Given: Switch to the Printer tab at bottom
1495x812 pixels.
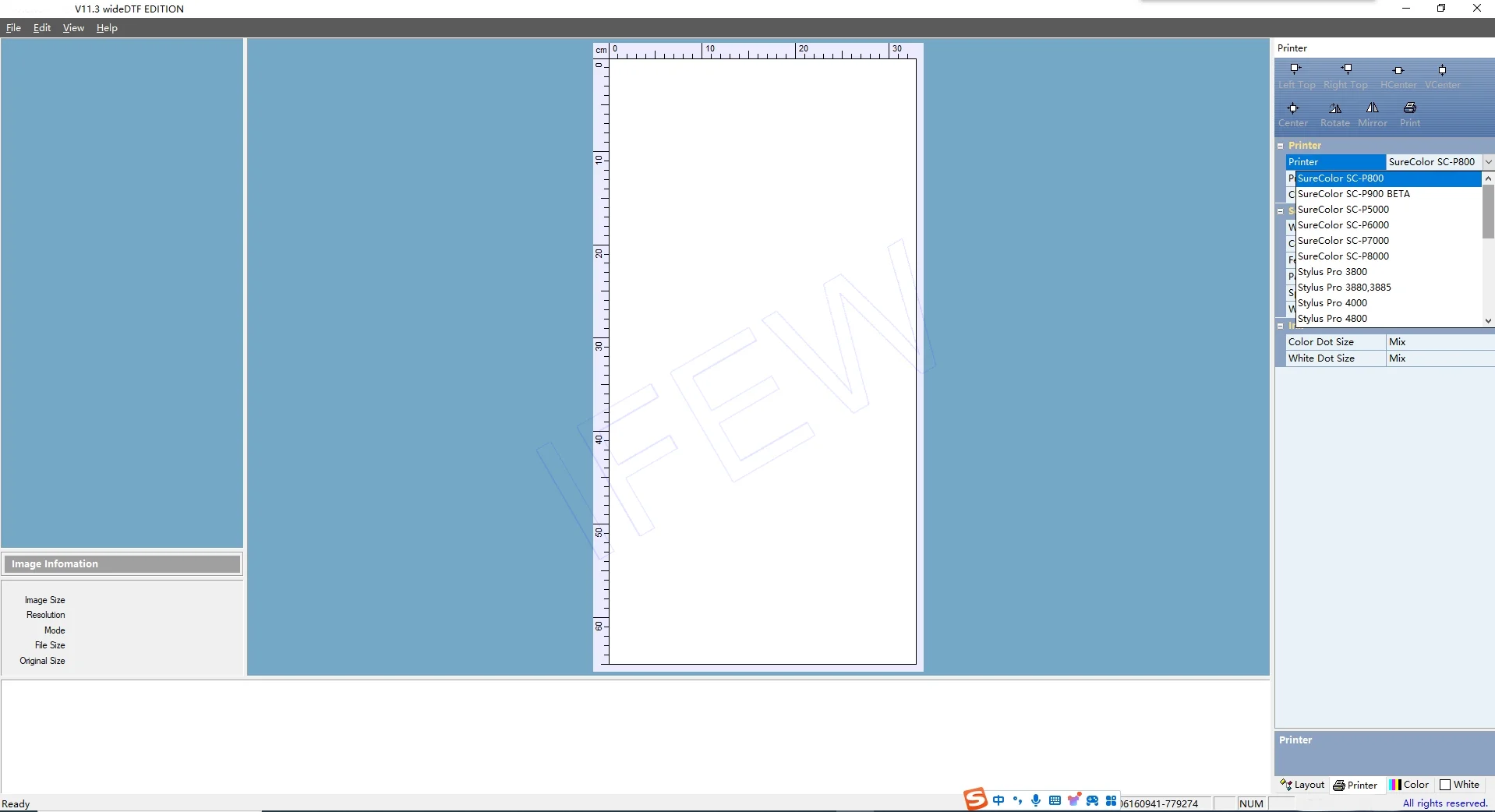Looking at the screenshot, I should click(x=1355, y=785).
